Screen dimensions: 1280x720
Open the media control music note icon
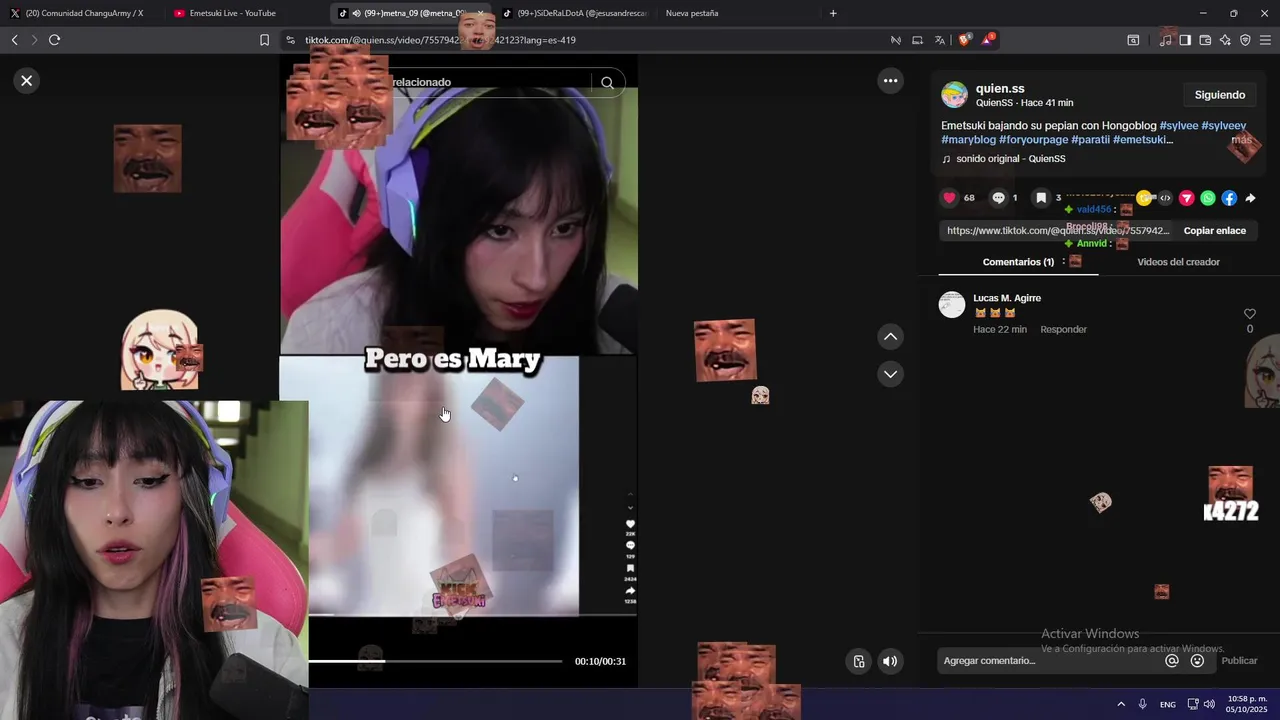pos(1165,40)
